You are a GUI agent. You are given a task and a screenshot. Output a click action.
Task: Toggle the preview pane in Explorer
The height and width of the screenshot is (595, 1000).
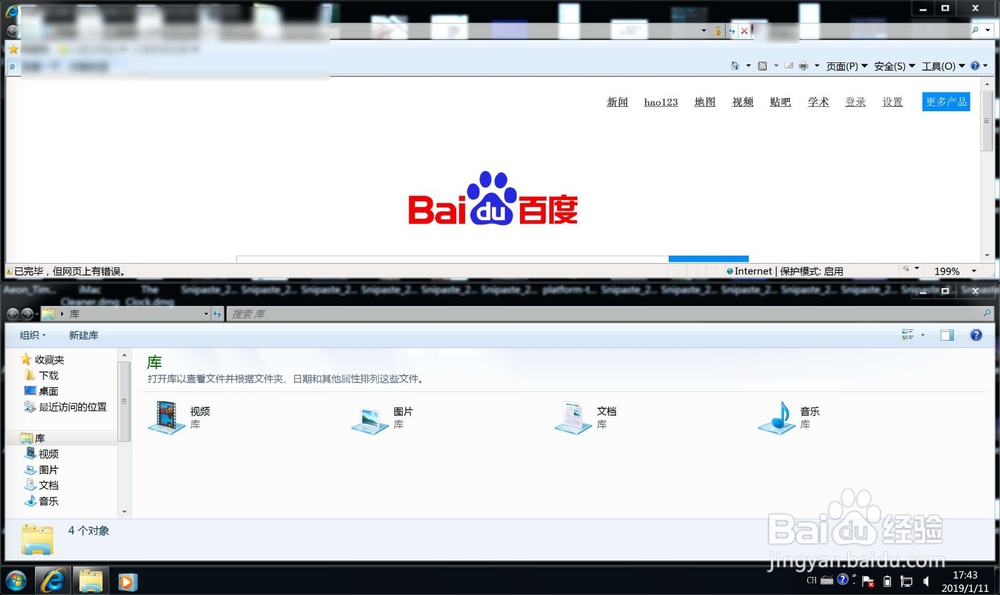[x=947, y=334]
